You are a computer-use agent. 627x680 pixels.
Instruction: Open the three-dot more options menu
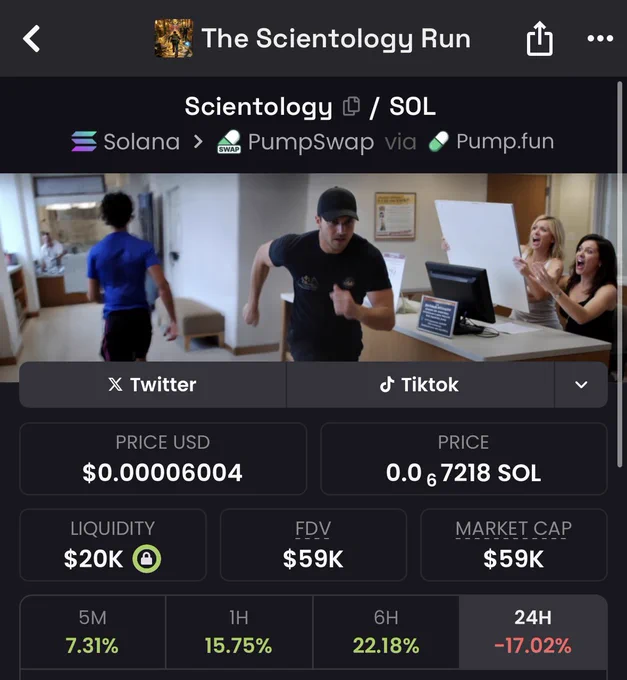click(x=600, y=39)
